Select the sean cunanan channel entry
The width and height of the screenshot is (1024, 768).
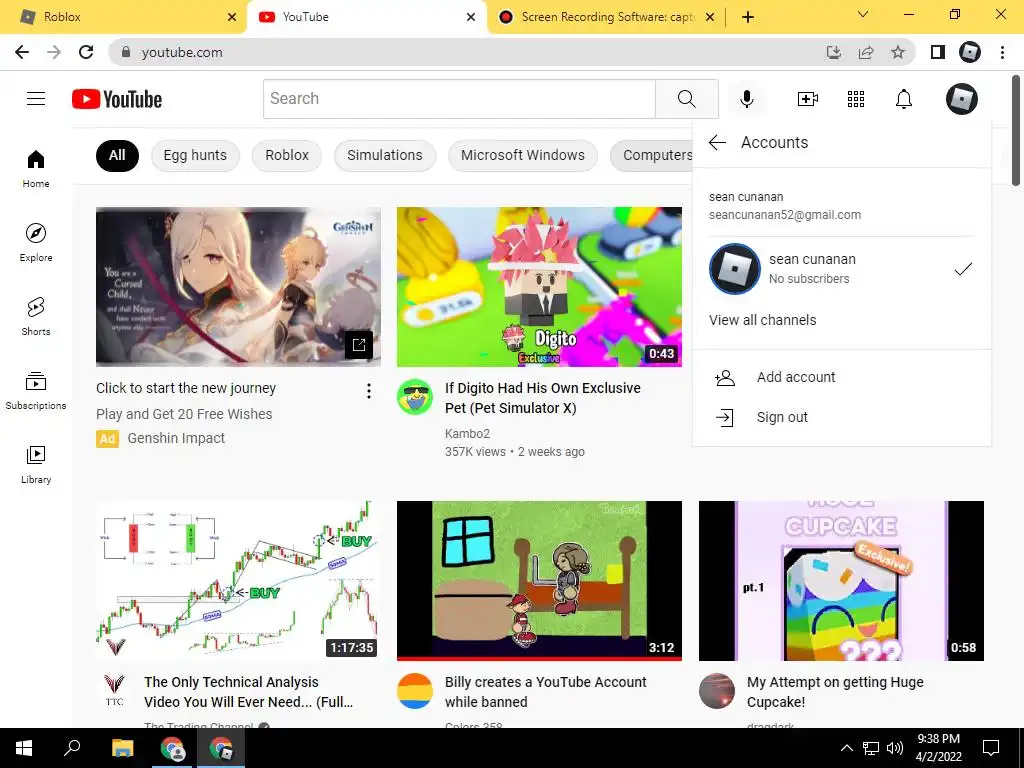pos(841,269)
